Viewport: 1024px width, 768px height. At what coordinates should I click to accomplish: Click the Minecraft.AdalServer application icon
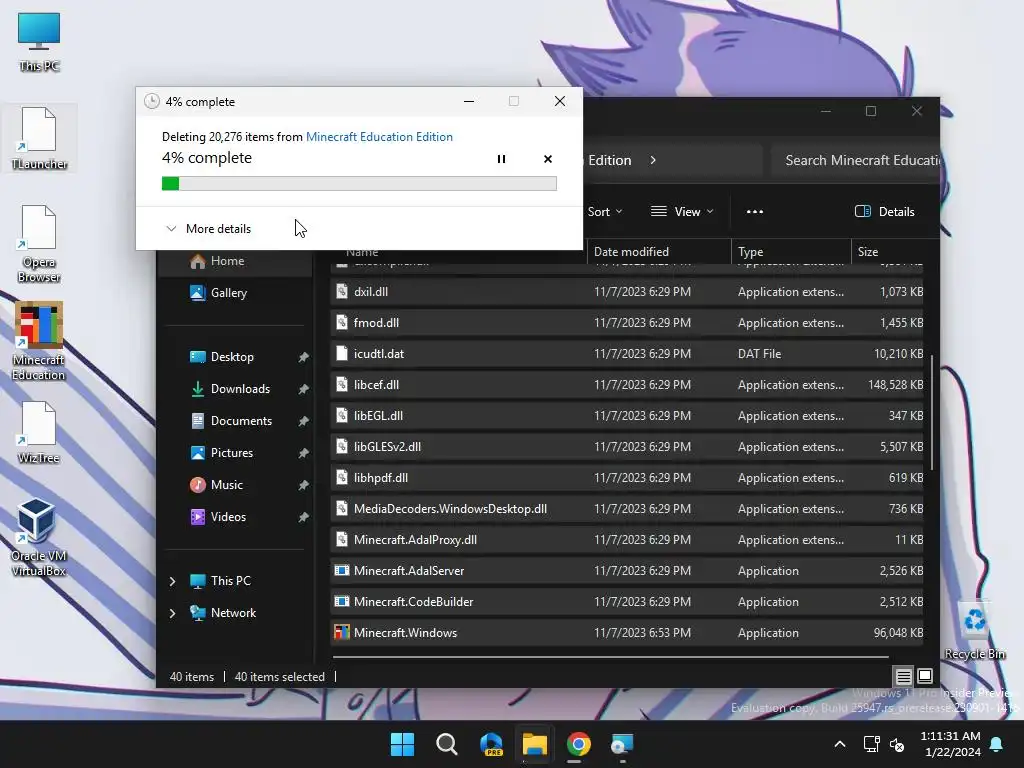[342, 570]
